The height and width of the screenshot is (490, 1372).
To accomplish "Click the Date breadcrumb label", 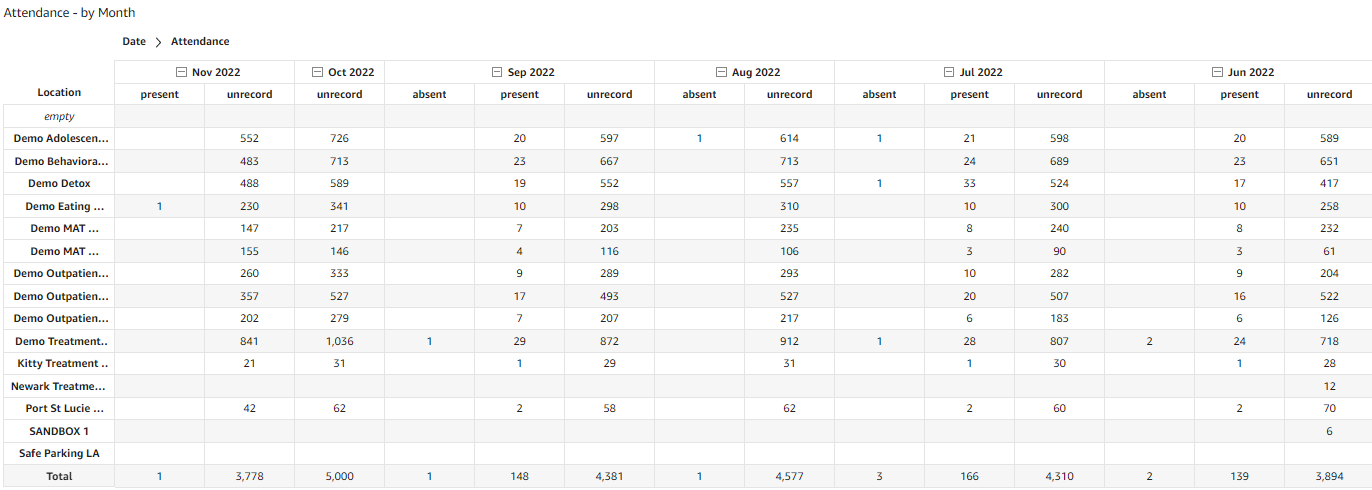I will (x=134, y=42).
